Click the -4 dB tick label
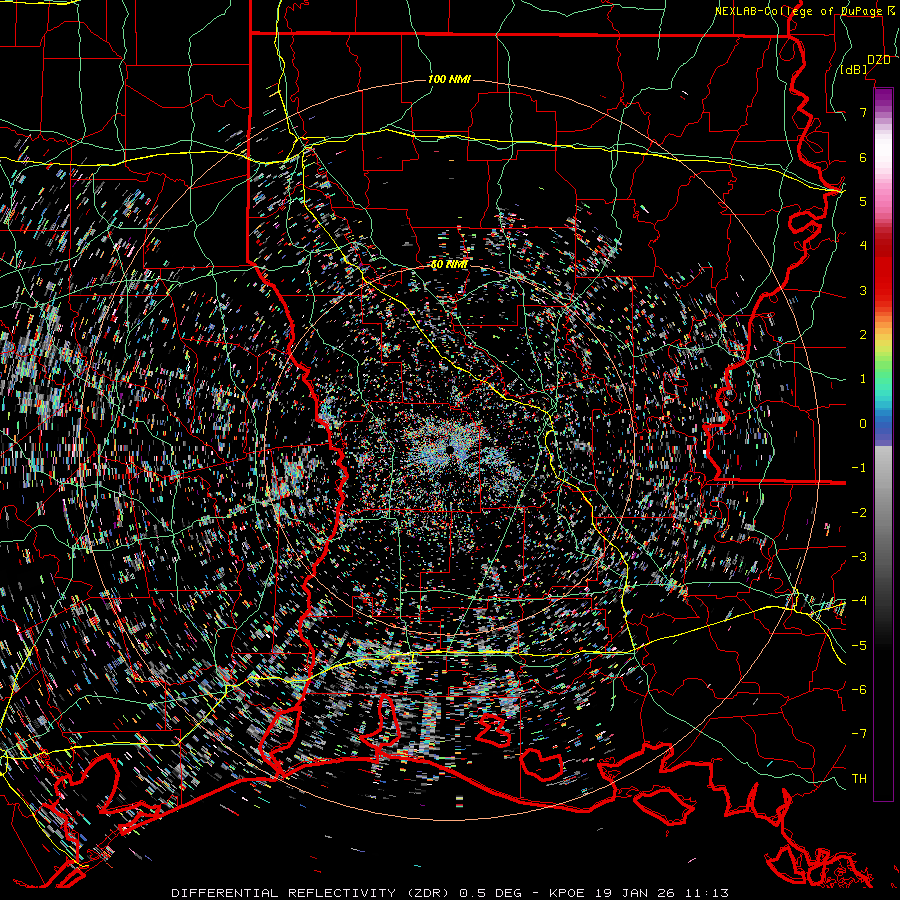The height and width of the screenshot is (900, 900). [859, 600]
